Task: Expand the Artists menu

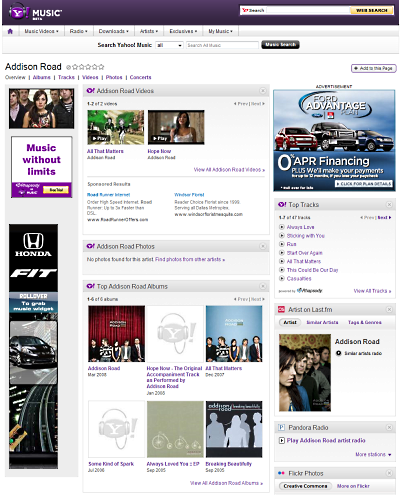Action: (149, 31)
